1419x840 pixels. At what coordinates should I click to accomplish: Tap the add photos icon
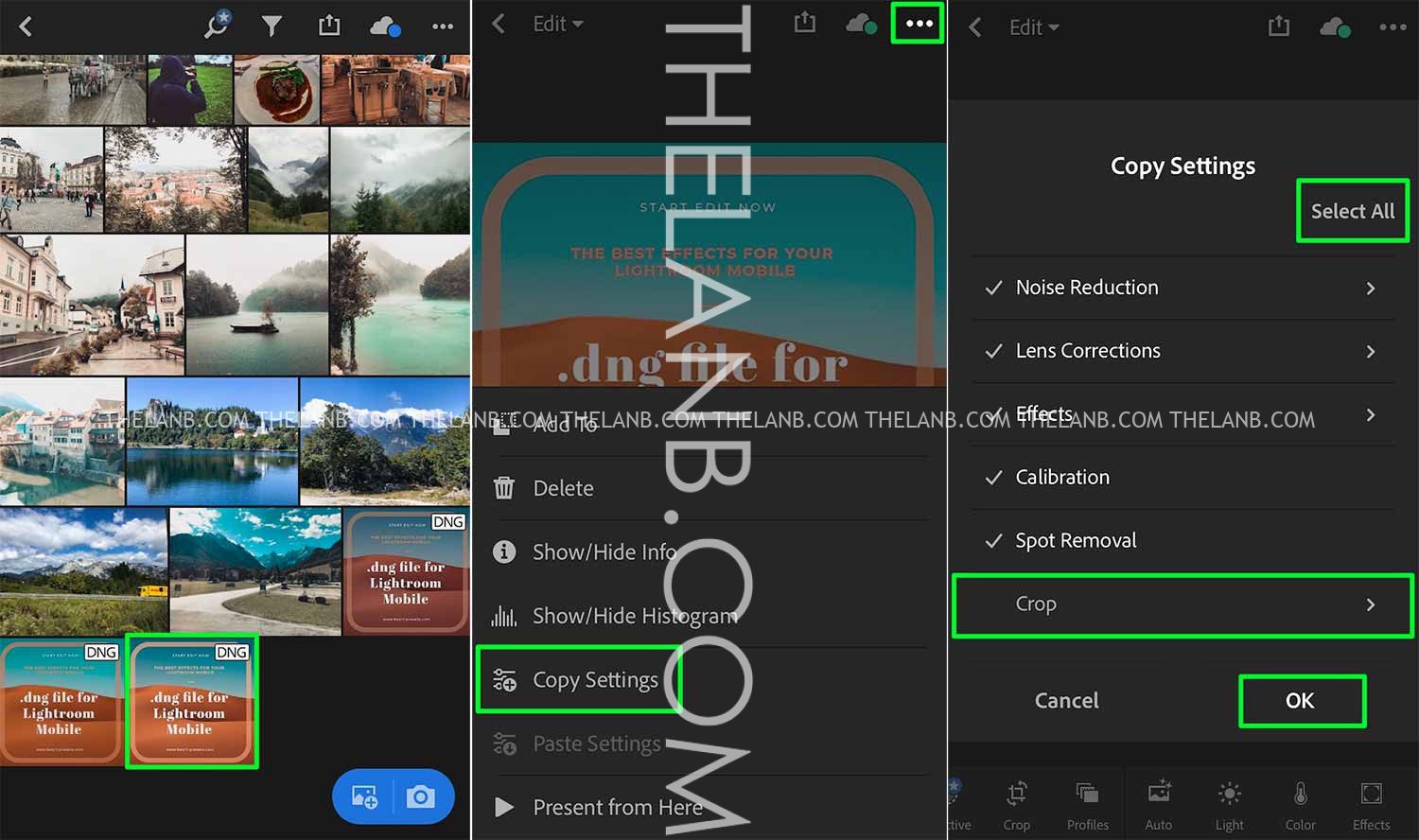pyautogui.click(x=365, y=797)
